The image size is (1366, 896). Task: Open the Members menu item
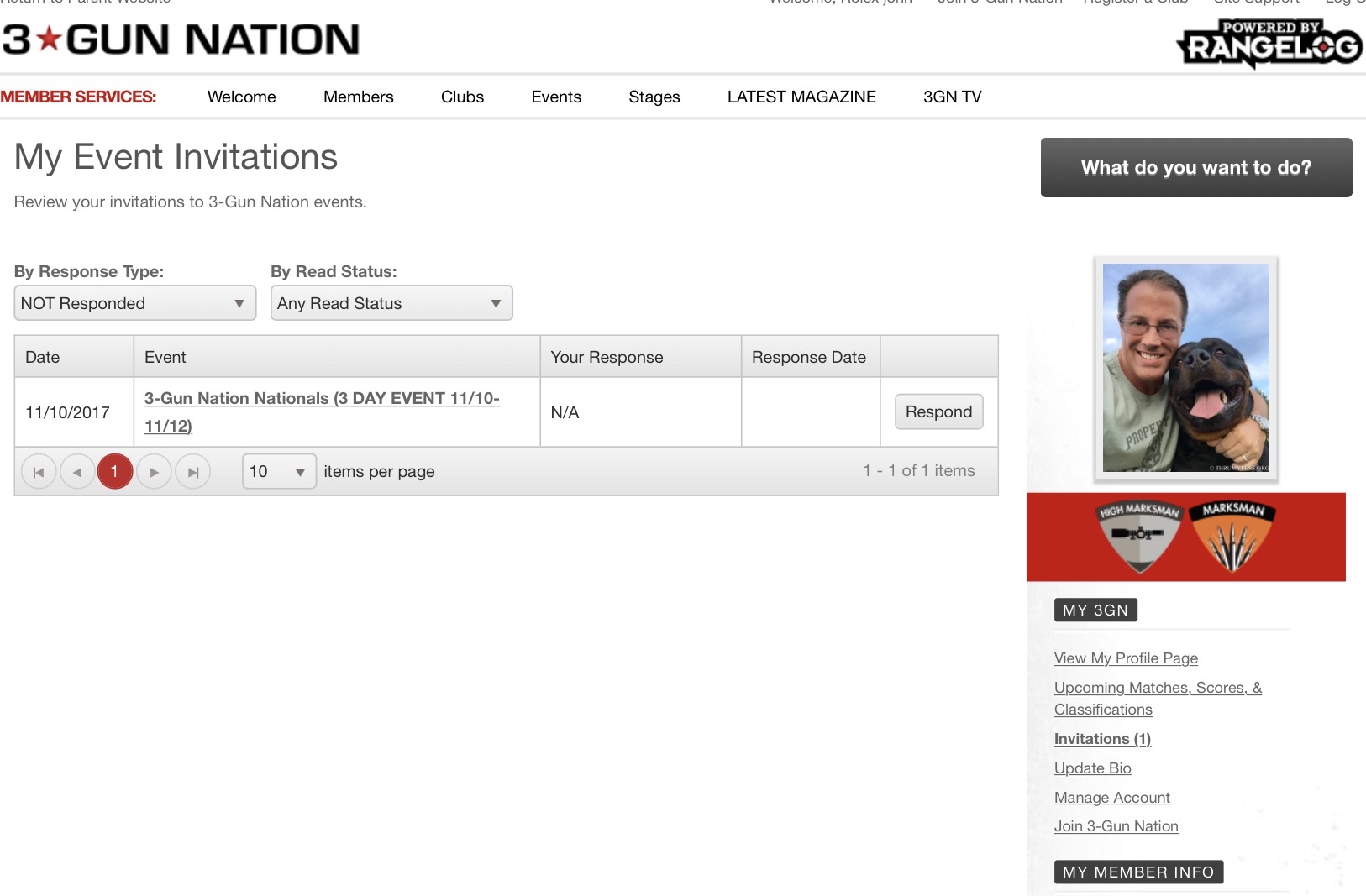[x=359, y=97]
